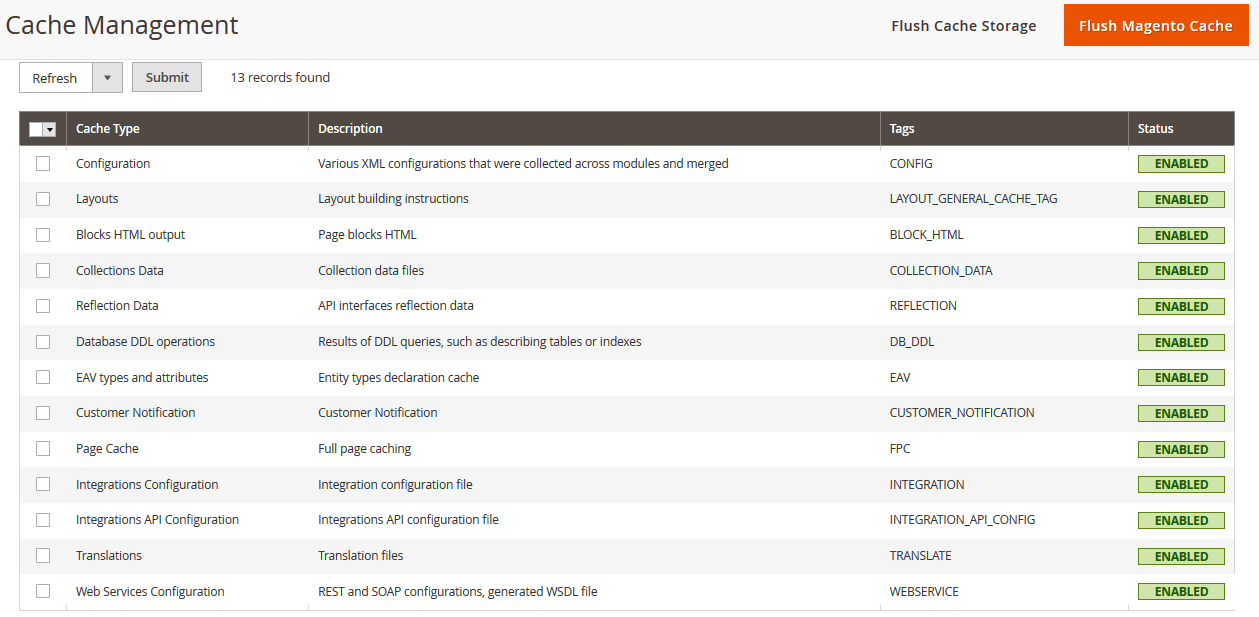This screenshot has height=617, width=1259.
Task: Click the Tags column header
Action: pyautogui.click(x=1005, y=129)
